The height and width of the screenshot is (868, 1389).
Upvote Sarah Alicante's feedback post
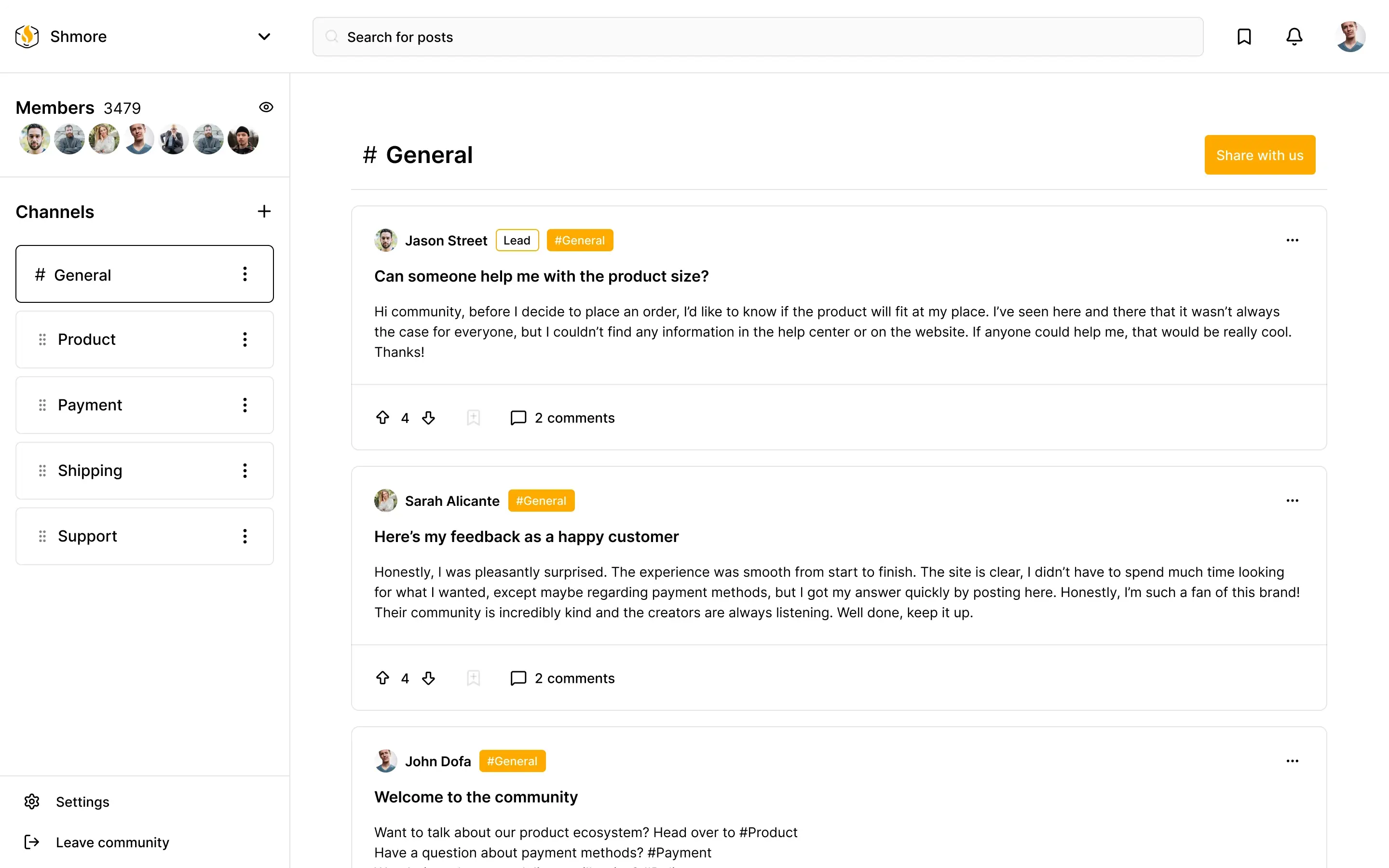click(x=382, y=678)
